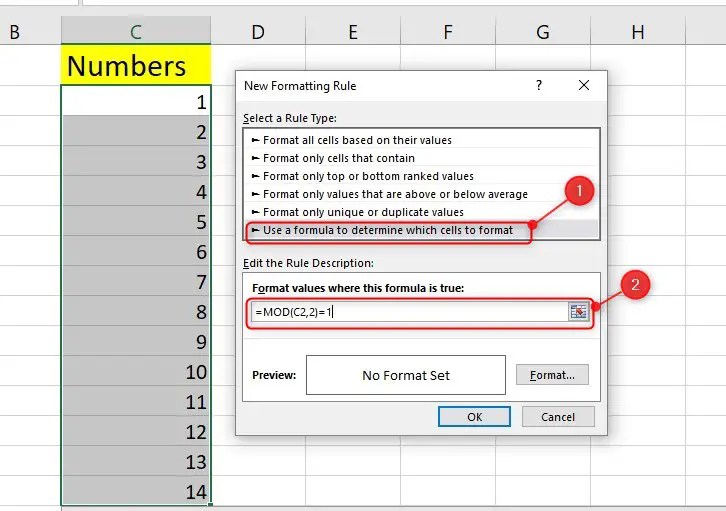Click the cell containing 10
726x511 pixels.
pyautogui.click(x=136, y=371)
